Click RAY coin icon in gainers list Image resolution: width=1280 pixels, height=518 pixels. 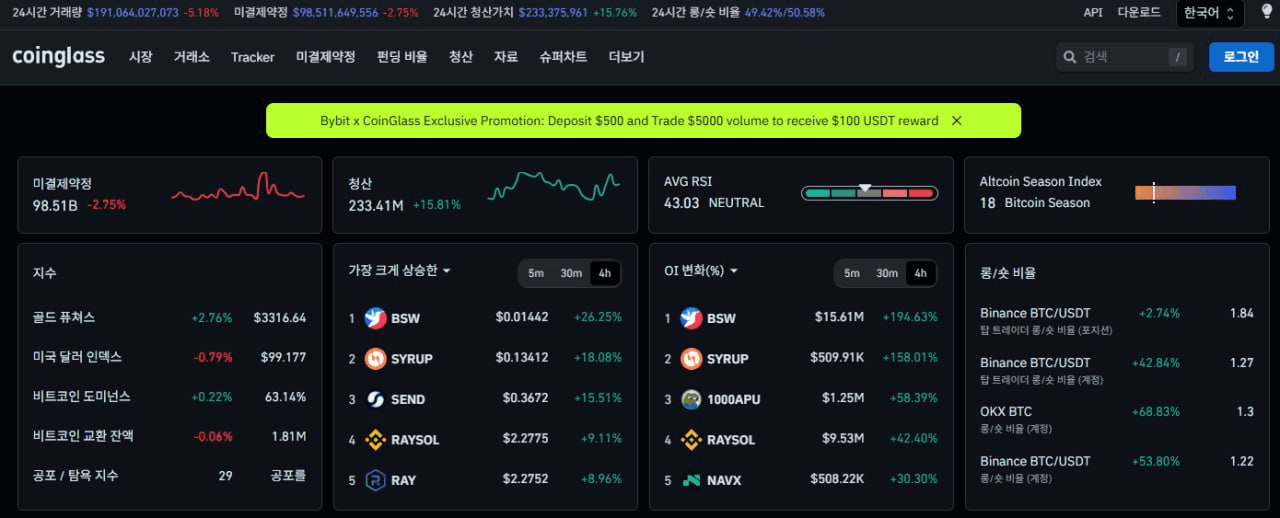[x=376, y=480]
